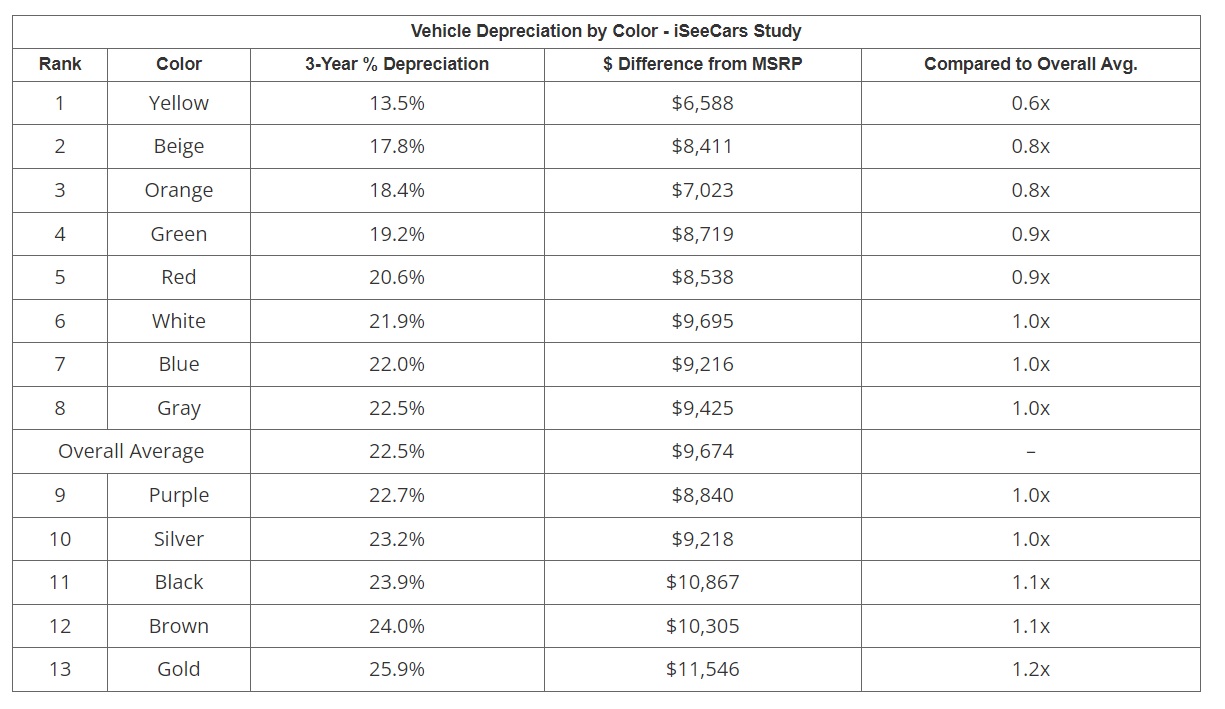Click the $ Difference from MSRP header
Image resolution: width=1225 pixels, height=709 pixels.
click(x=702, y=64)
